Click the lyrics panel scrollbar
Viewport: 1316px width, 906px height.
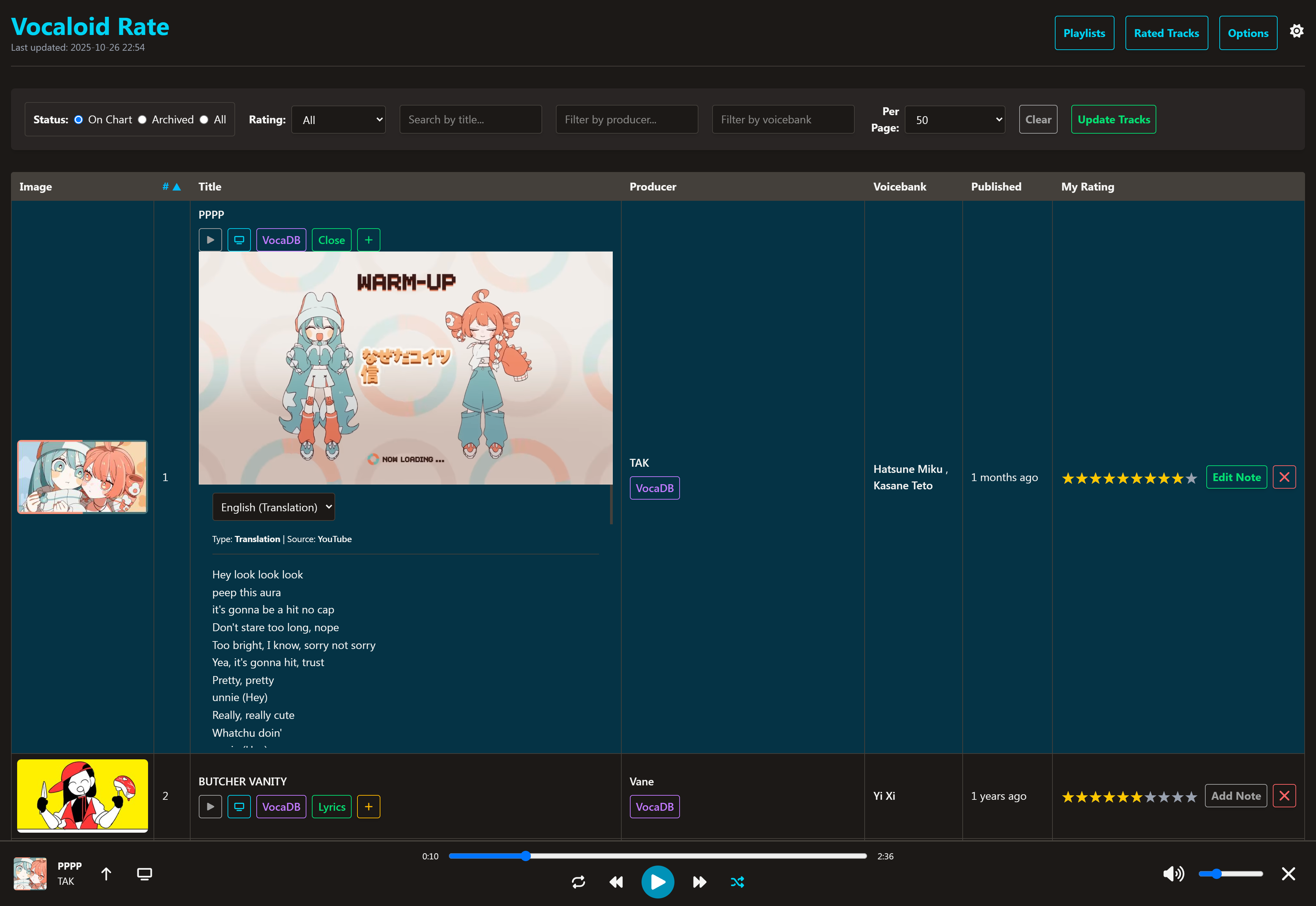pos(611,504)
